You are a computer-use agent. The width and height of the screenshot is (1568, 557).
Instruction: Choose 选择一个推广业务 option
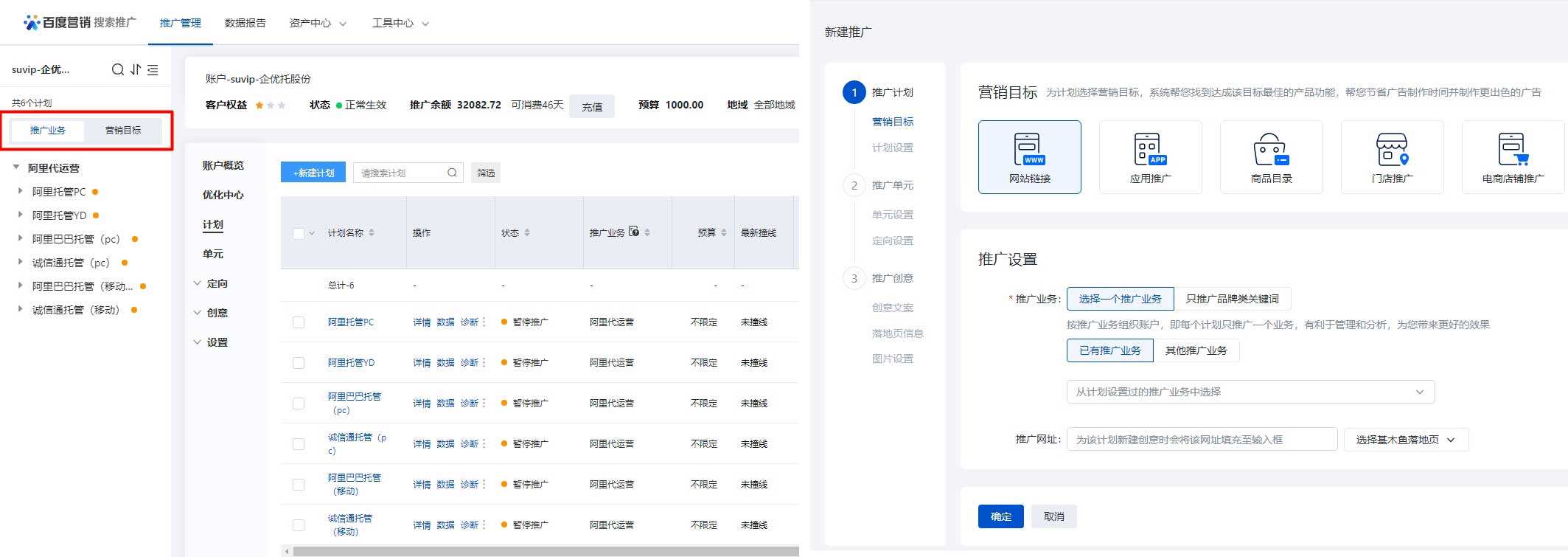point(1120,299)
